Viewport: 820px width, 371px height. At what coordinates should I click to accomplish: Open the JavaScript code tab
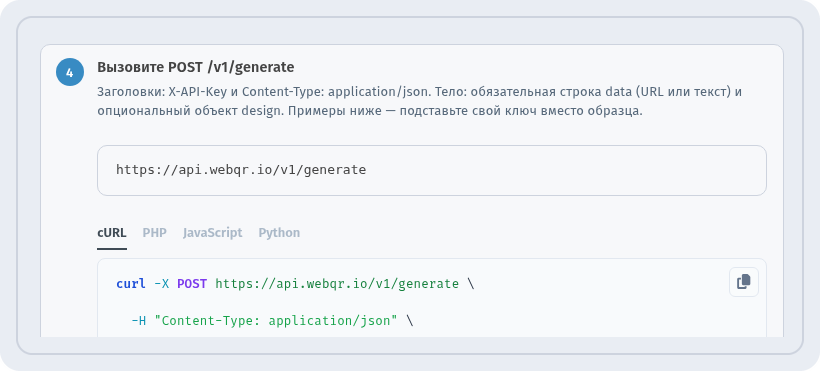click(212, 233)
